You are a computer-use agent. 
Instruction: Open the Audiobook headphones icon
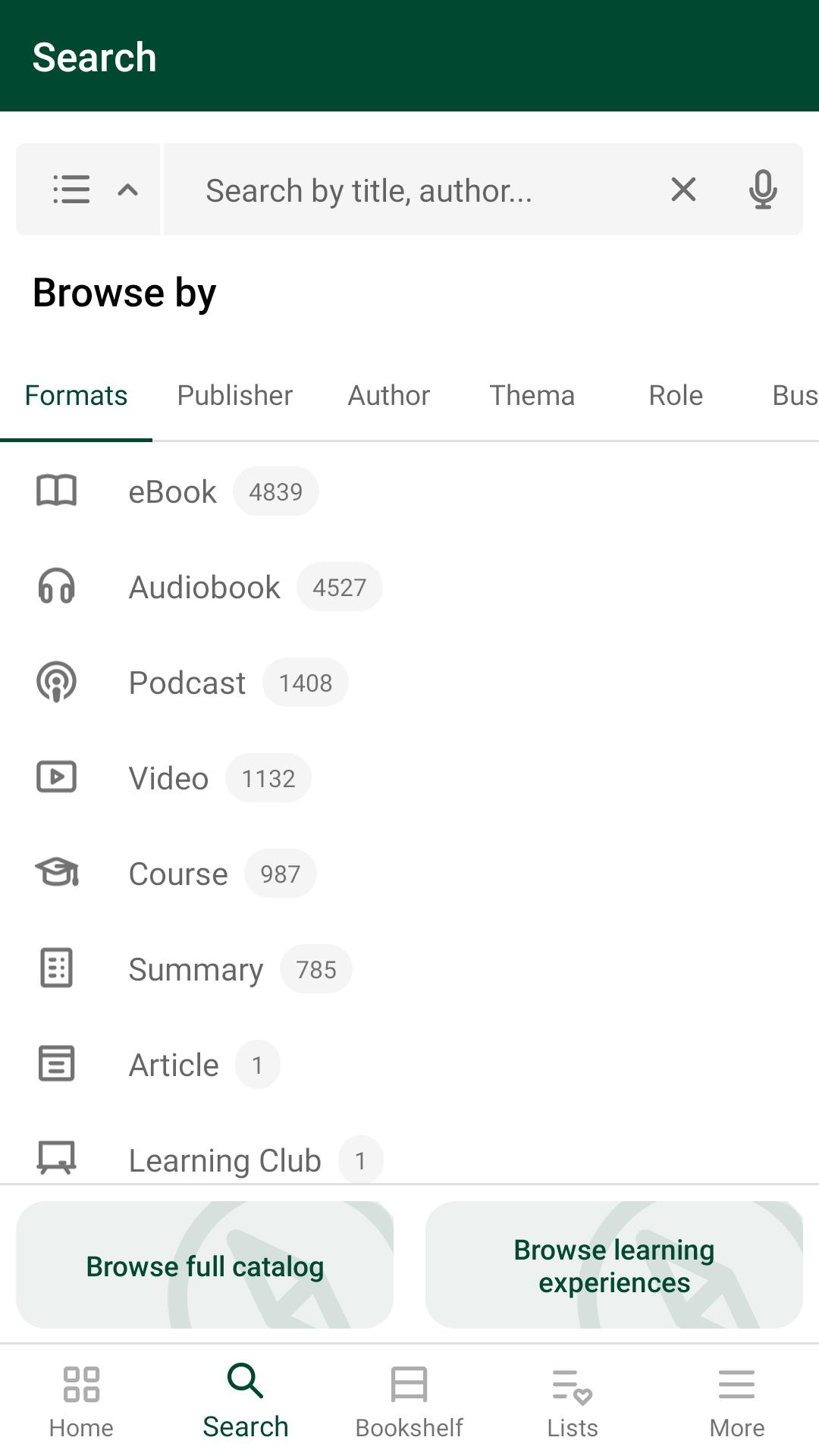[57, 586]
